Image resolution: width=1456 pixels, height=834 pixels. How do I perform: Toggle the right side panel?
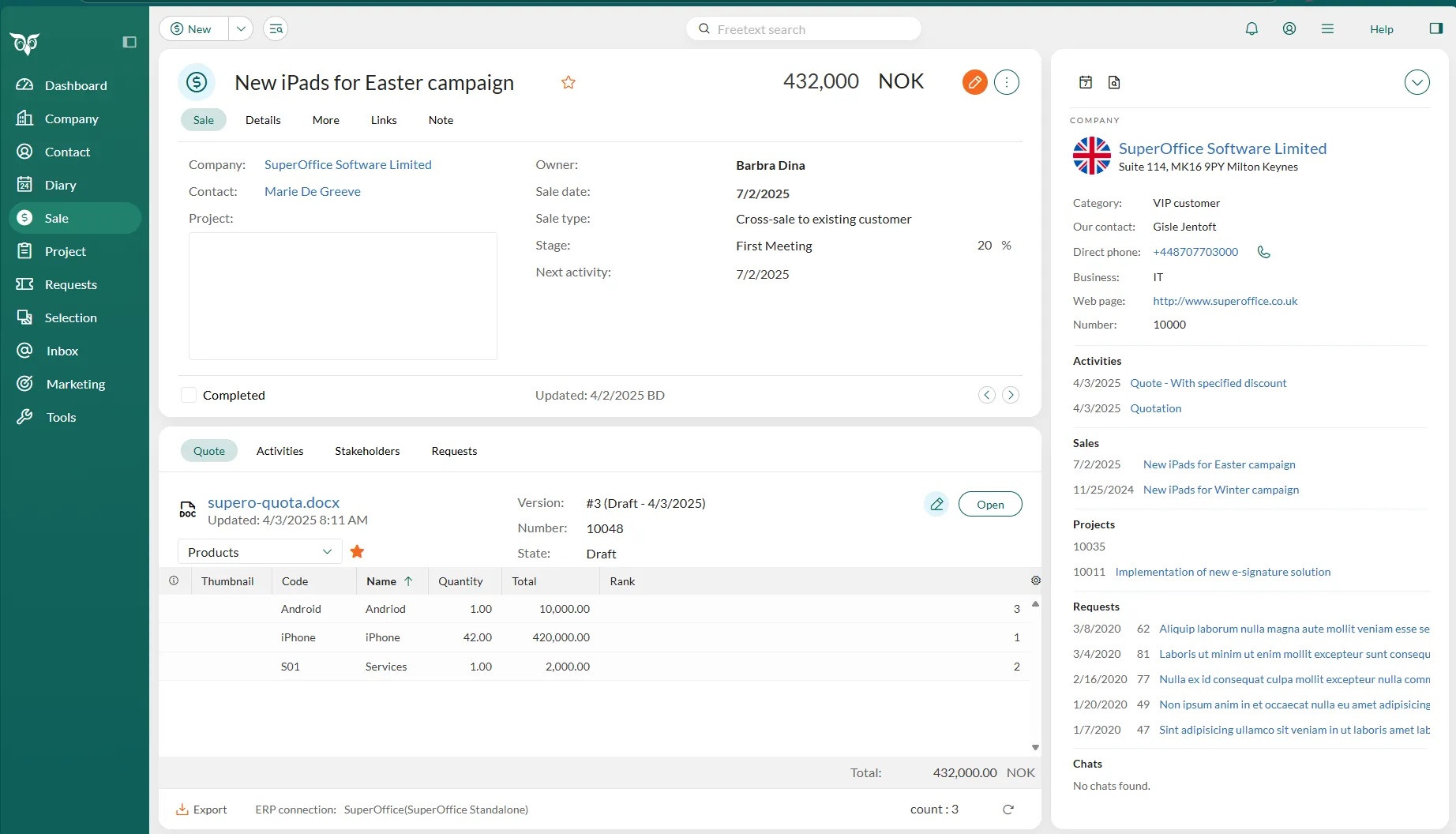(1435, 29)
